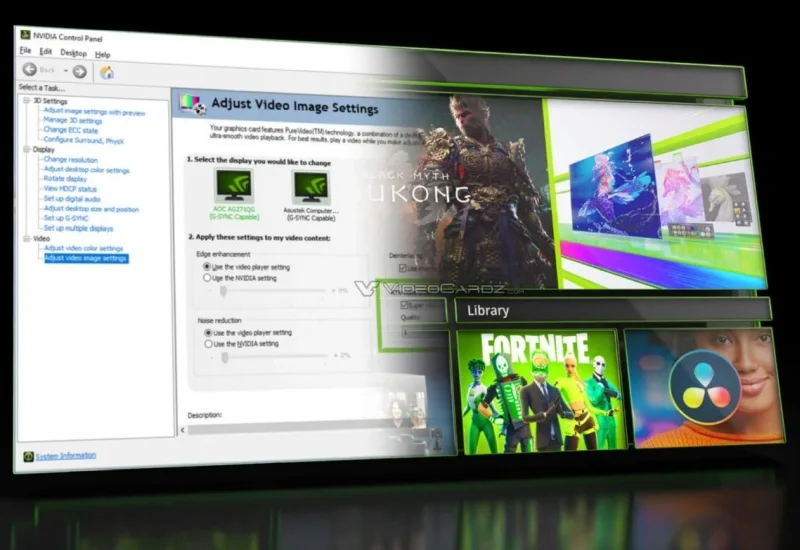The width and height of the screenshot is (800, 550).
Task: Open the DaVinci Resolve library tile
Action: [706, 388]
